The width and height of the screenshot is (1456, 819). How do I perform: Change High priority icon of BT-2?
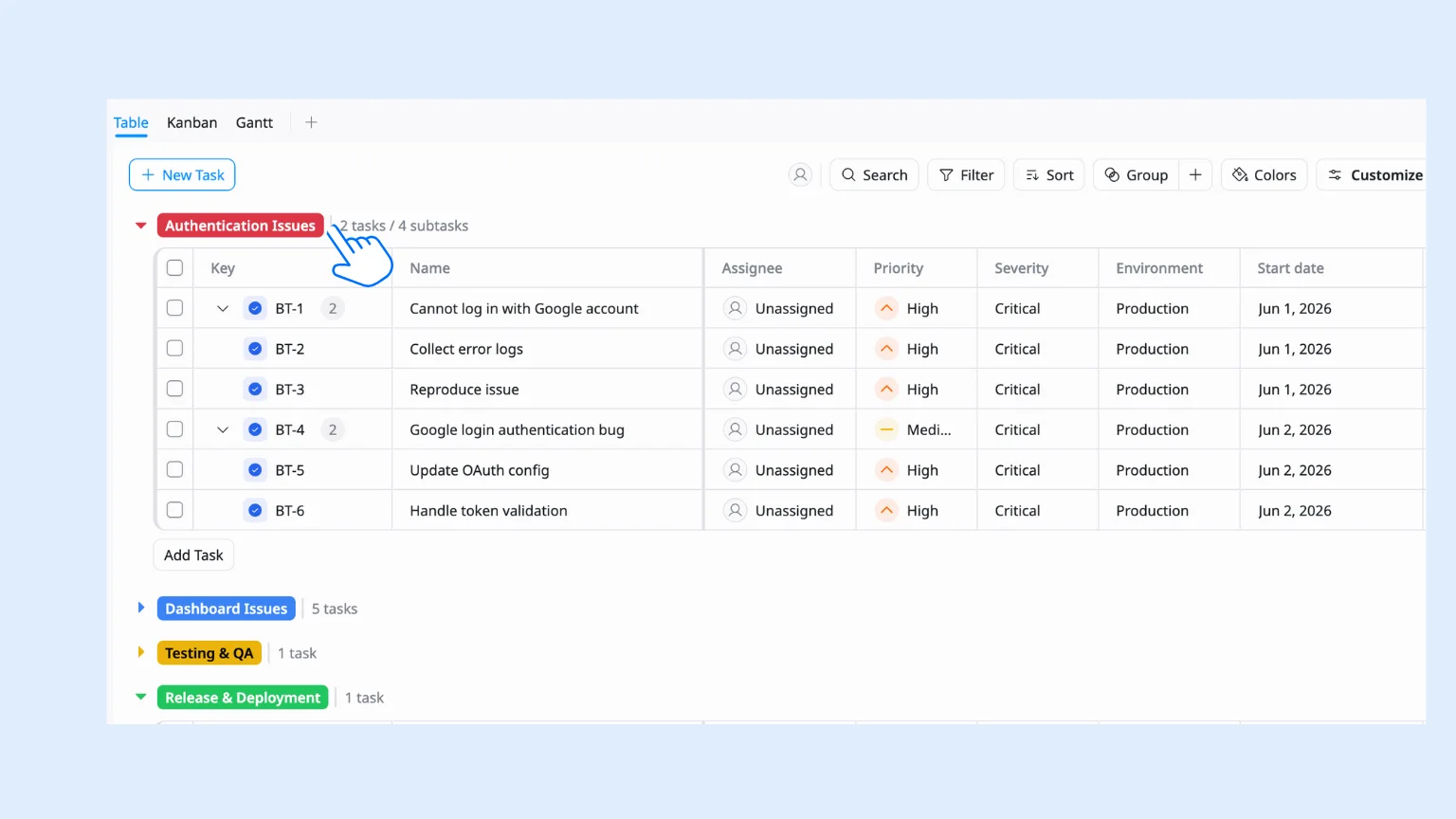coord(886,349)
